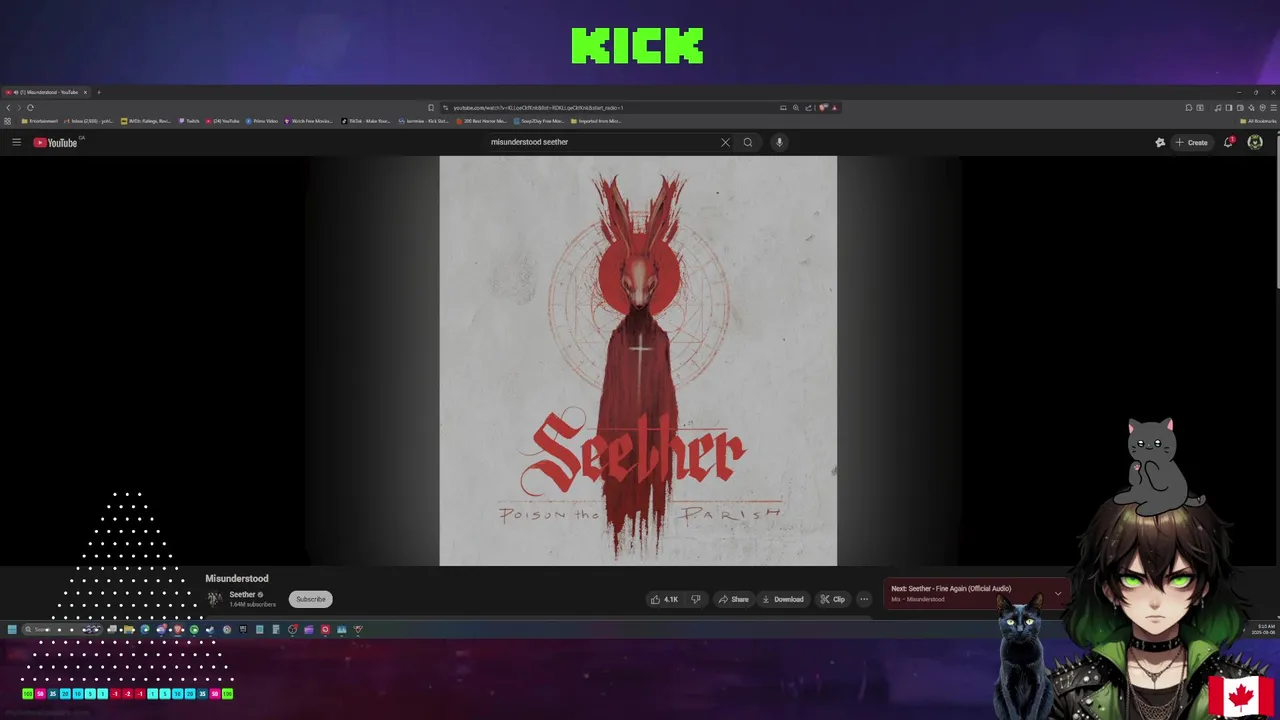Screen dimensions: 1280x720
Task: Create a Clip of this video
Action: point(832,599)
